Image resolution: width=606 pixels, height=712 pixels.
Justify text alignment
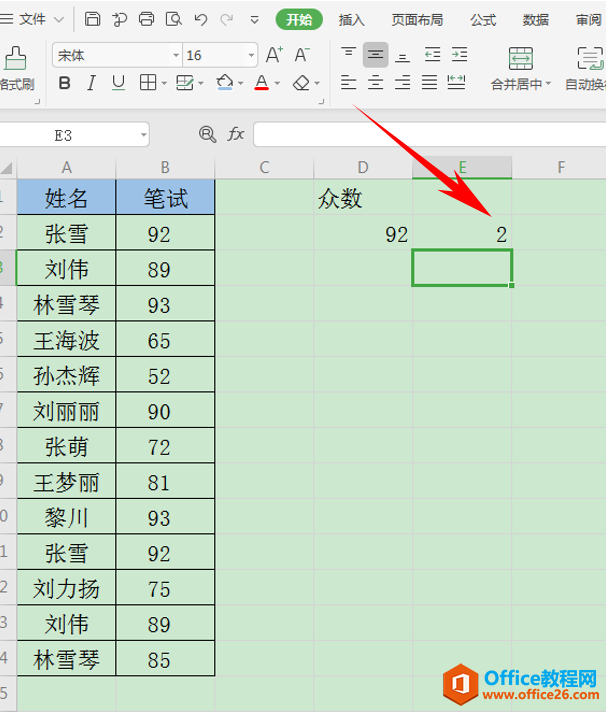click(x=429, y=82)
